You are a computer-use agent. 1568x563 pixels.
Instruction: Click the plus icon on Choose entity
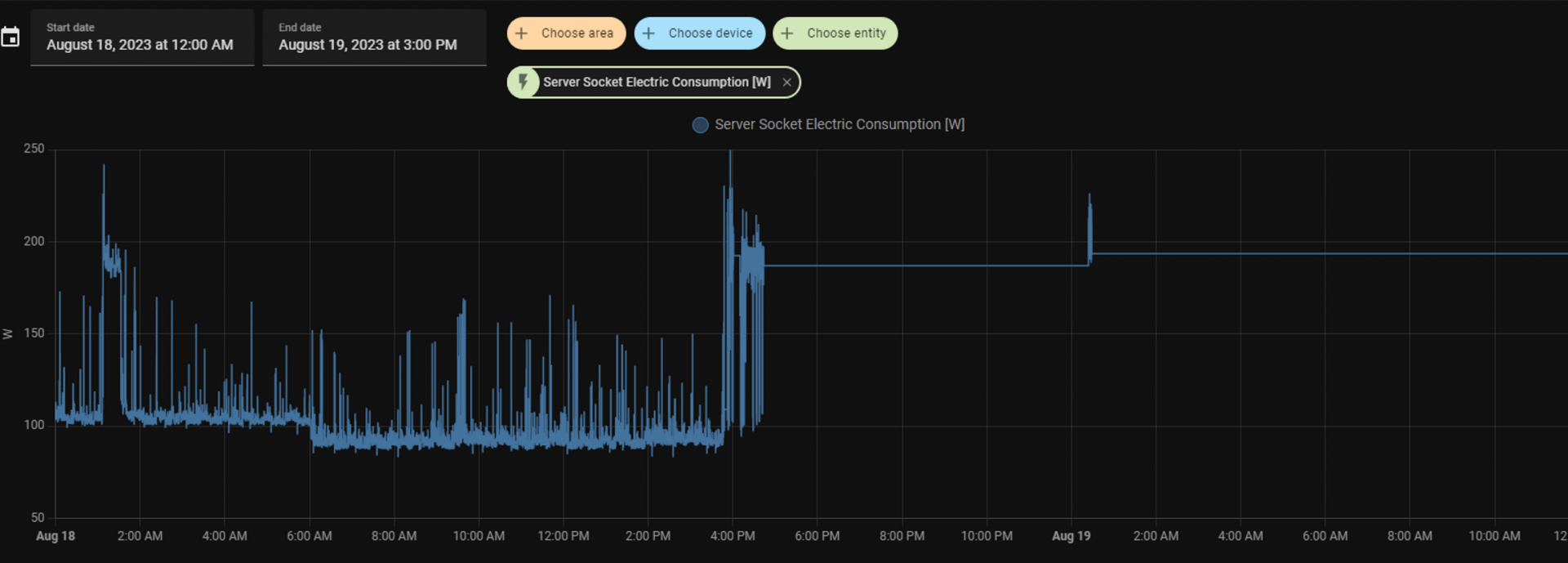(x=787, y=34)
